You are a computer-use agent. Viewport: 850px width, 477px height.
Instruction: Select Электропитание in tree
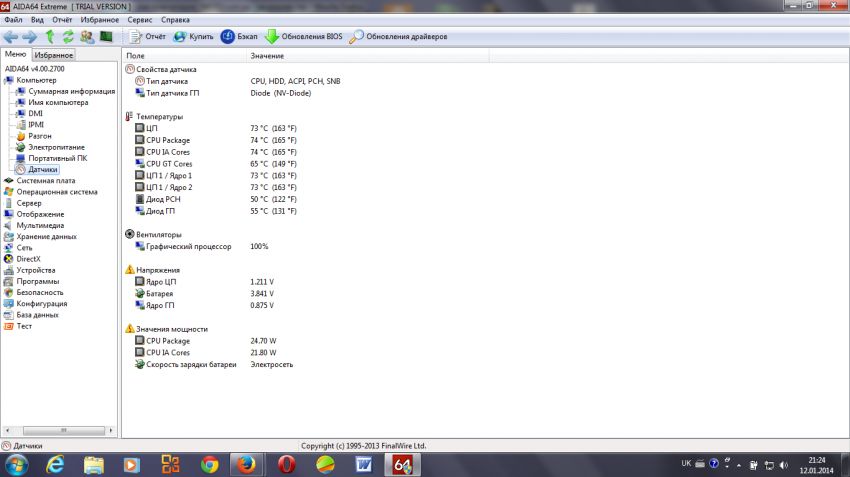click(56, 147)
